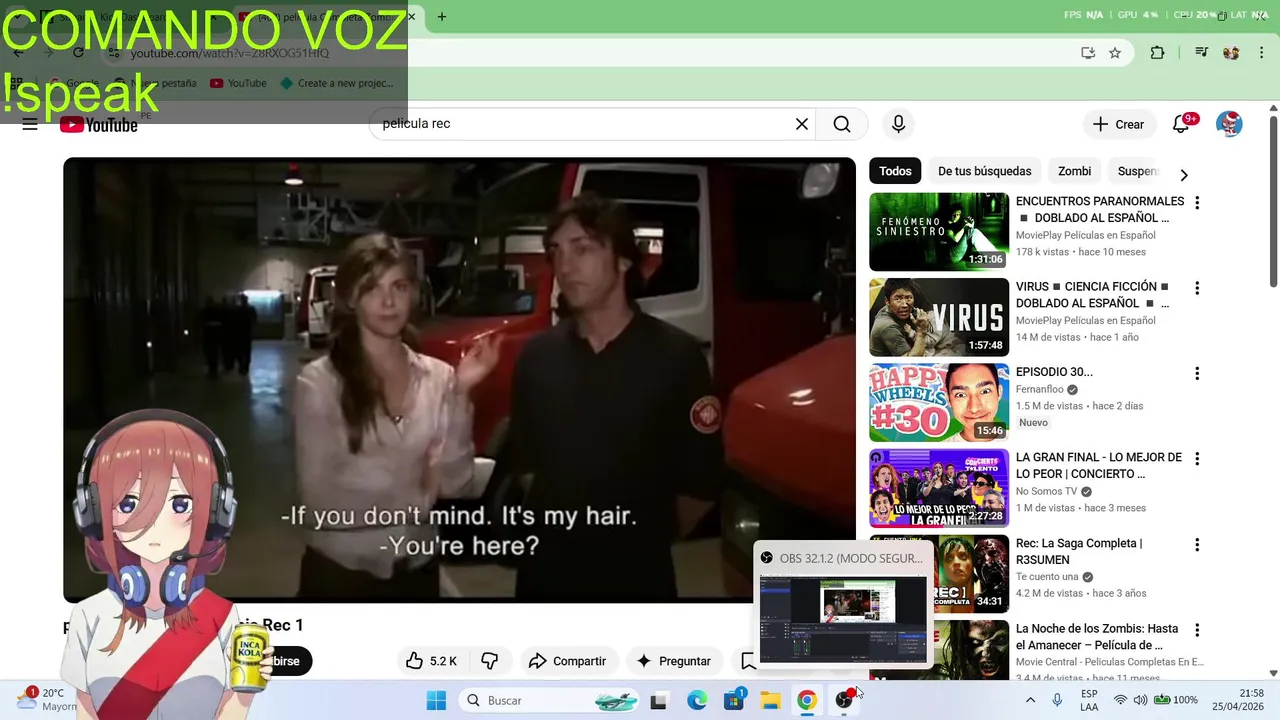
Task: Open File Explorer from taskbar
Action: [x=770, y=700]
